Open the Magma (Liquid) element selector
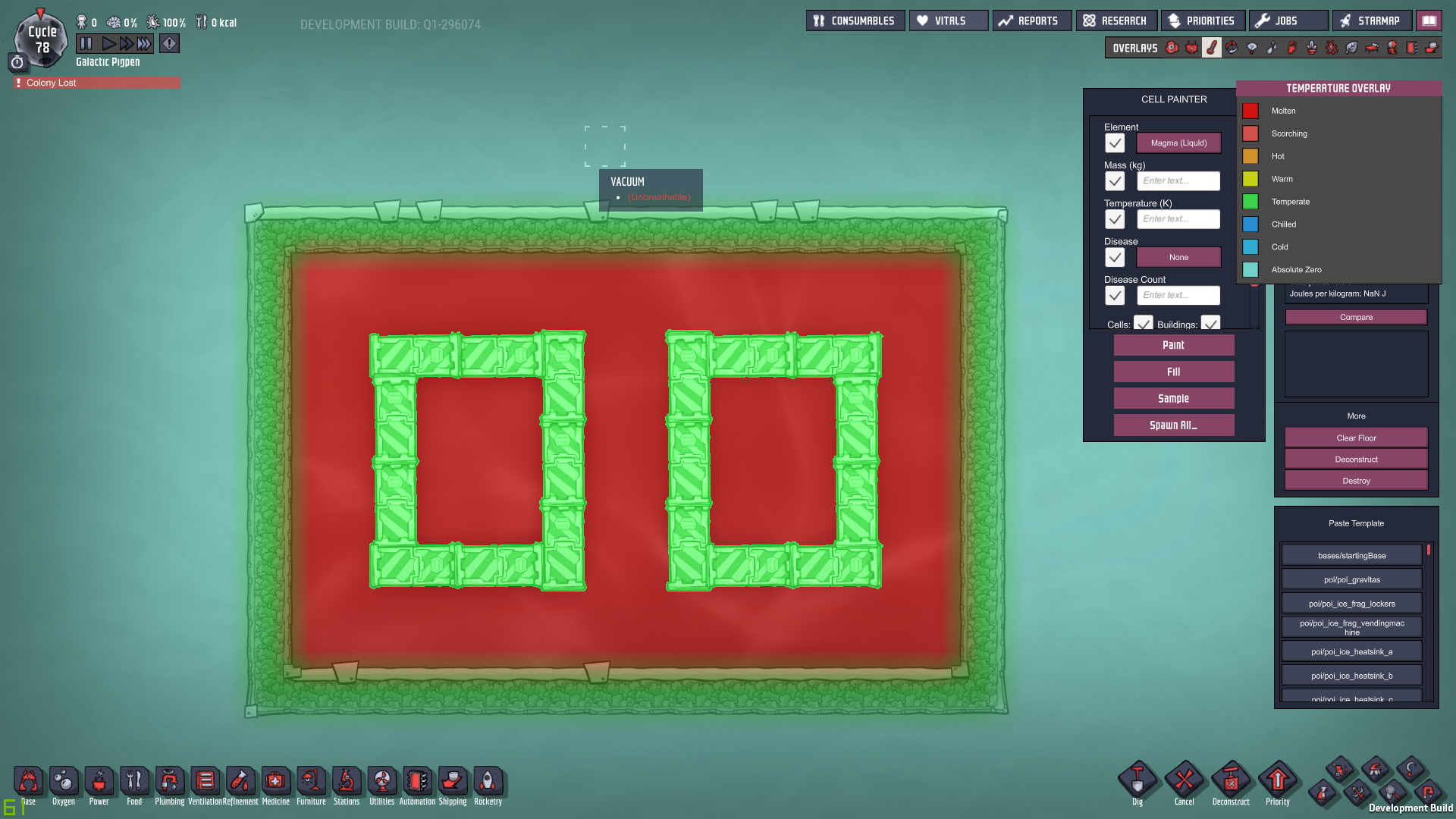1456x819 pixels. pyautogui.click(x=1178, y=143)
